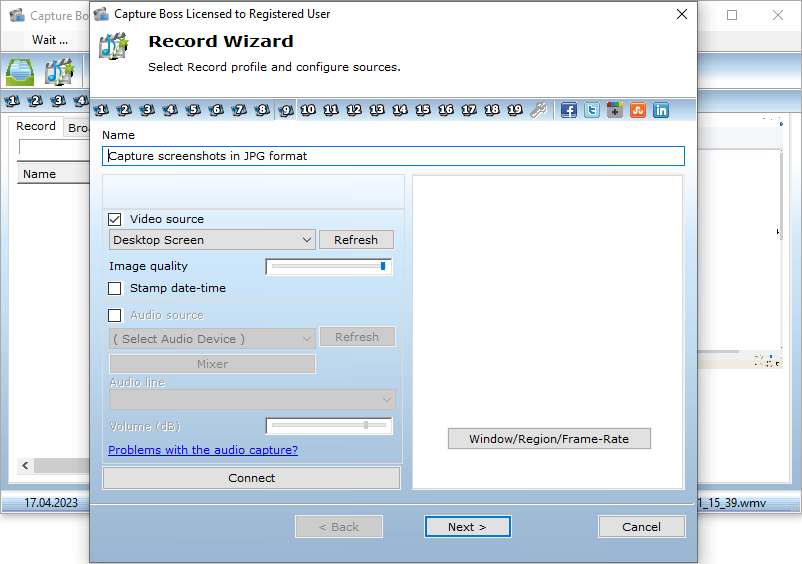The image size is (802, 564).
Task: Open the Problems with the audio capture link
Action: (x=203, y=450)
